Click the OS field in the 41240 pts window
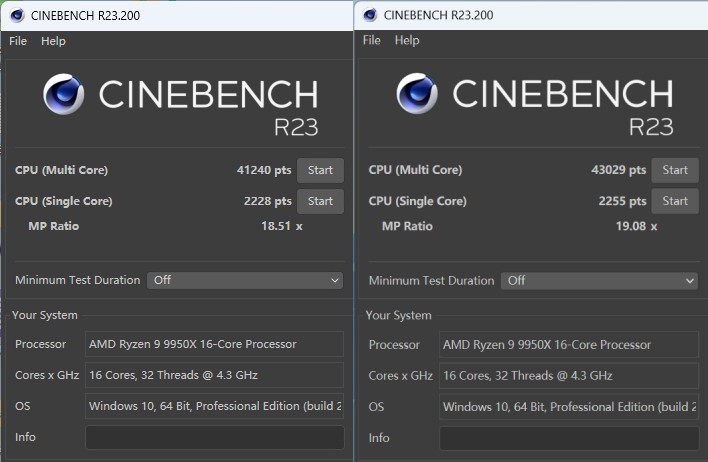The height and width of the screenshot is (462, 708). click(214, 406)
